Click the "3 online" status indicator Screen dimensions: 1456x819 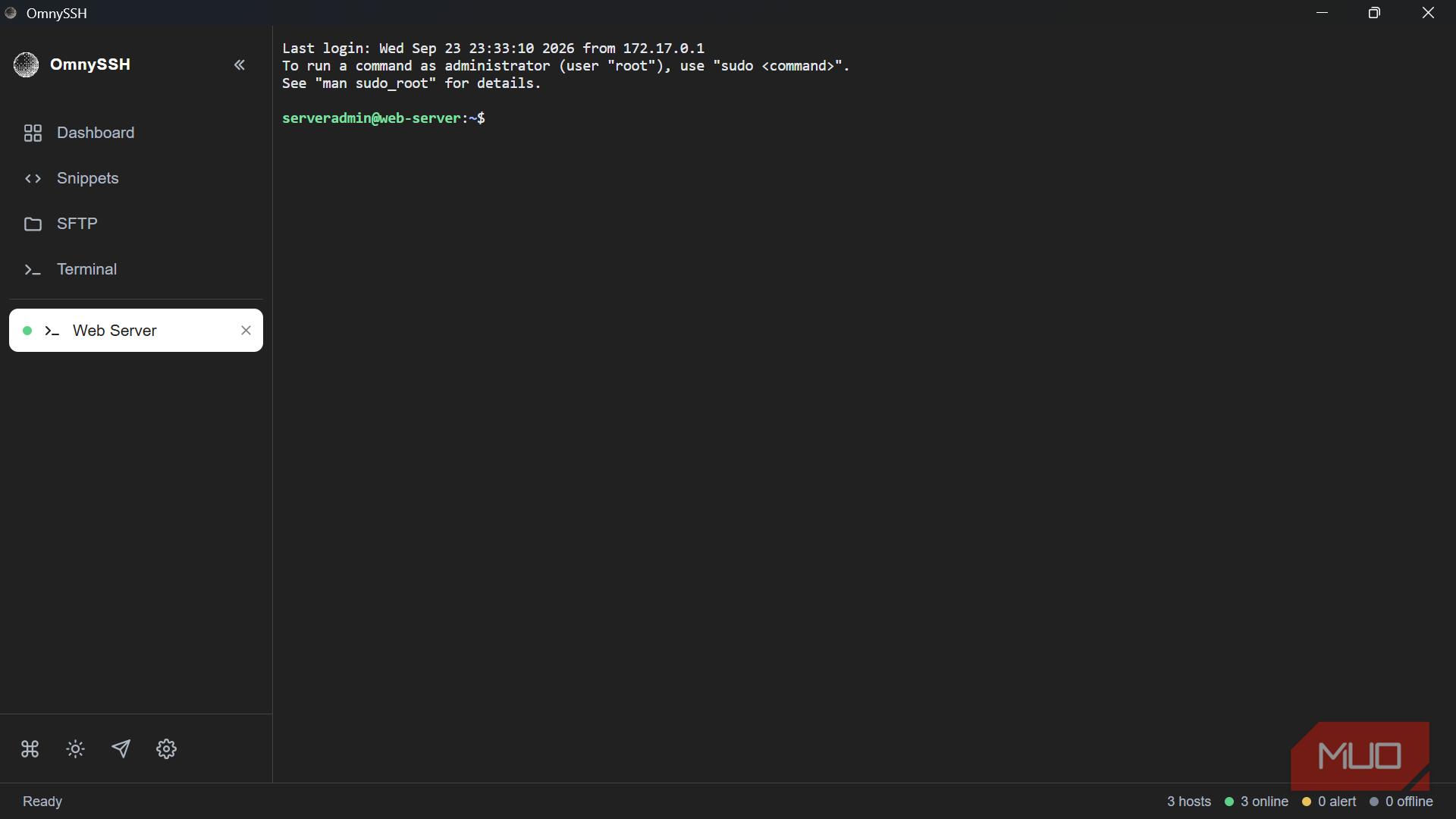pos(1257,802)
